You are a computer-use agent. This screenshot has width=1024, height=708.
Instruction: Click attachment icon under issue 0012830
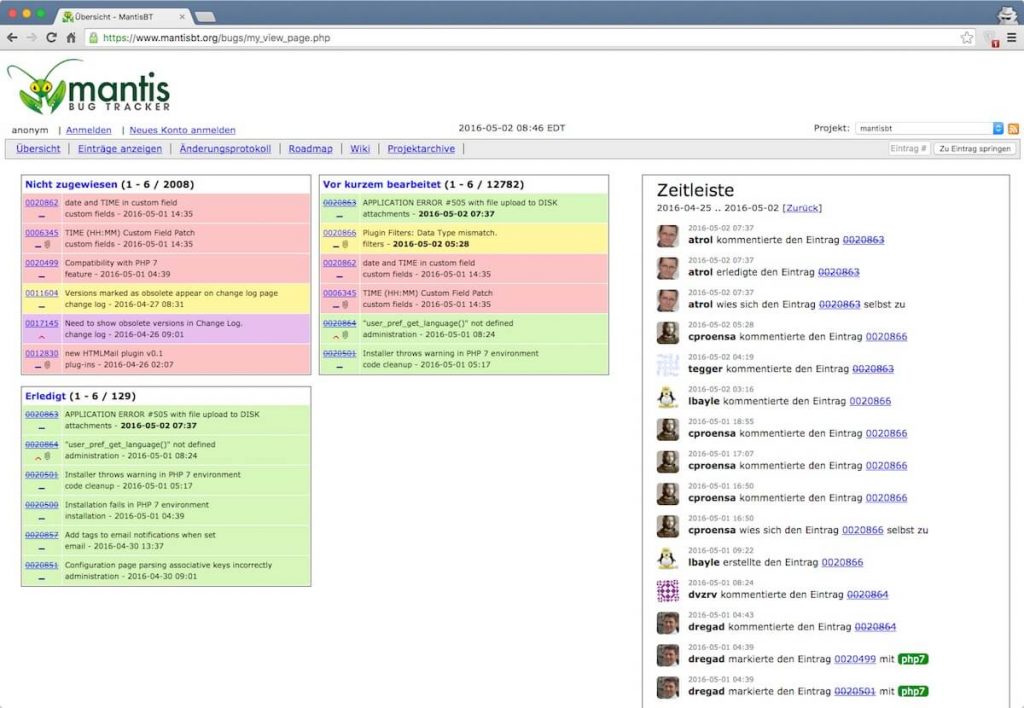pos(47,366)
